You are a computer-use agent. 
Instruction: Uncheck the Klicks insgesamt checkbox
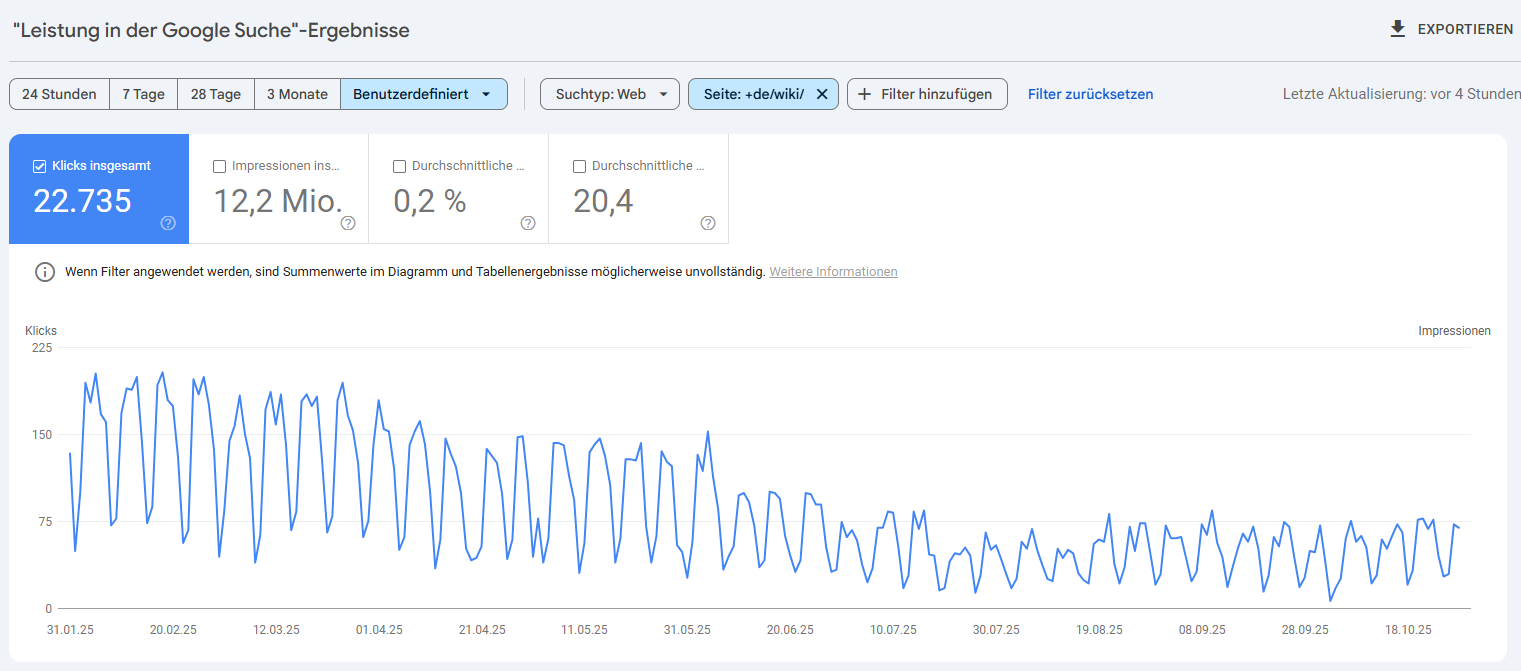pyautogui.click(x=40, y=166)
